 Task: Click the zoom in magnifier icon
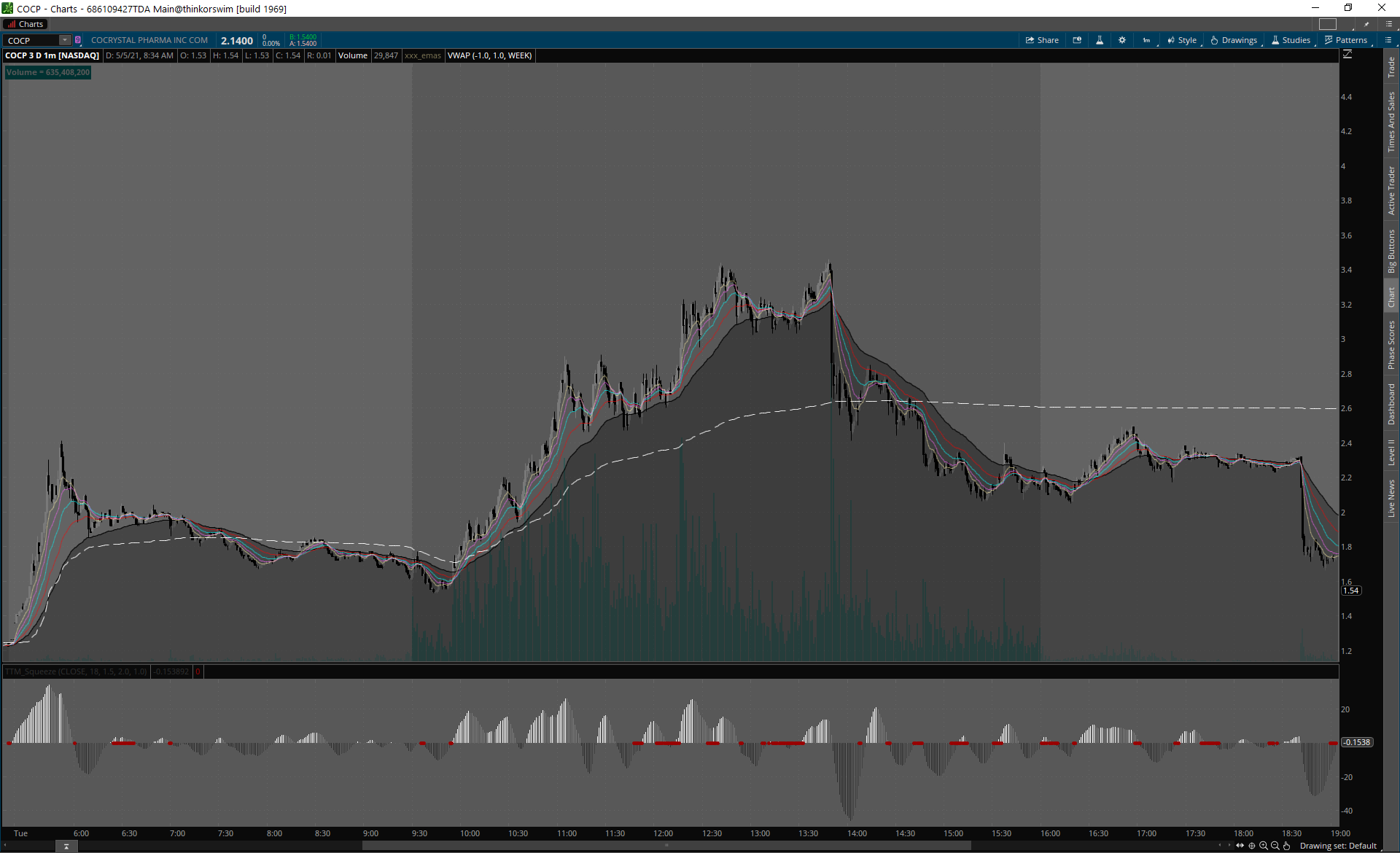tap(1264, 846)
